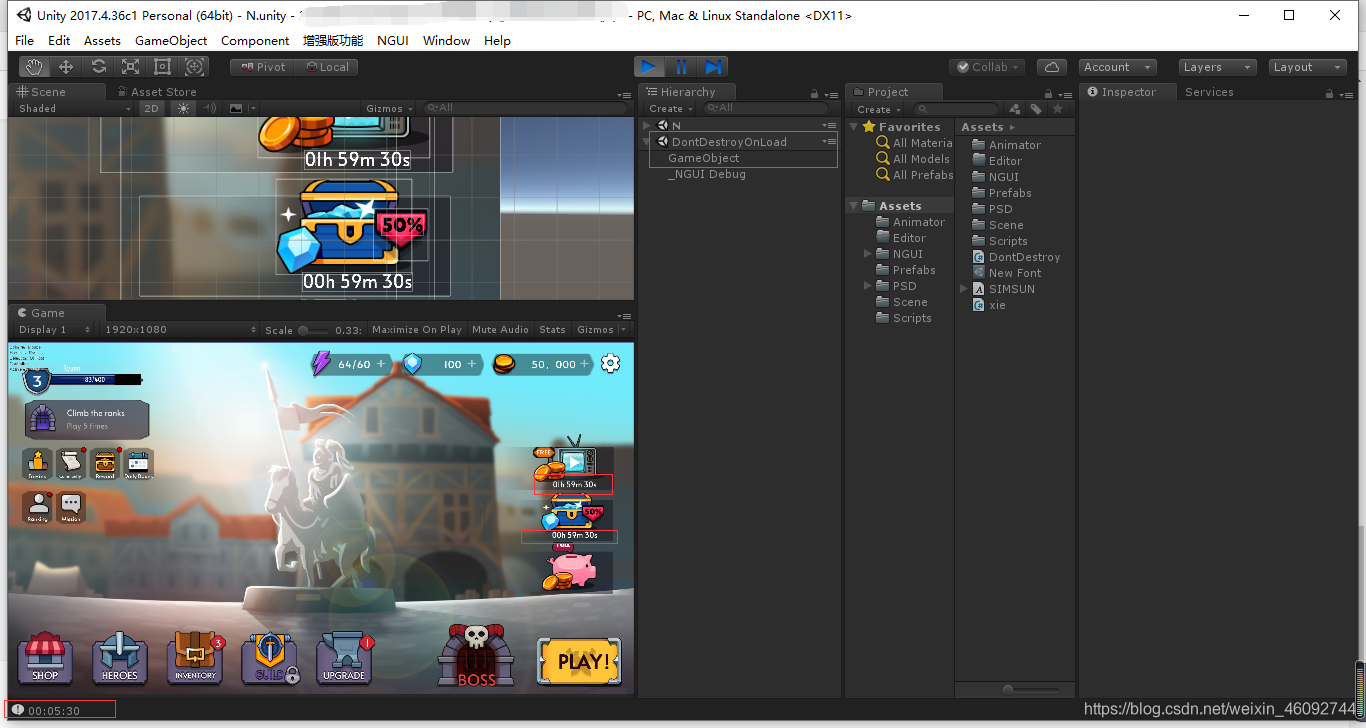Open the 1920x1080 resolution dropdown
The height and width of the screenshot is (728, 1366).
click(180, 329)
